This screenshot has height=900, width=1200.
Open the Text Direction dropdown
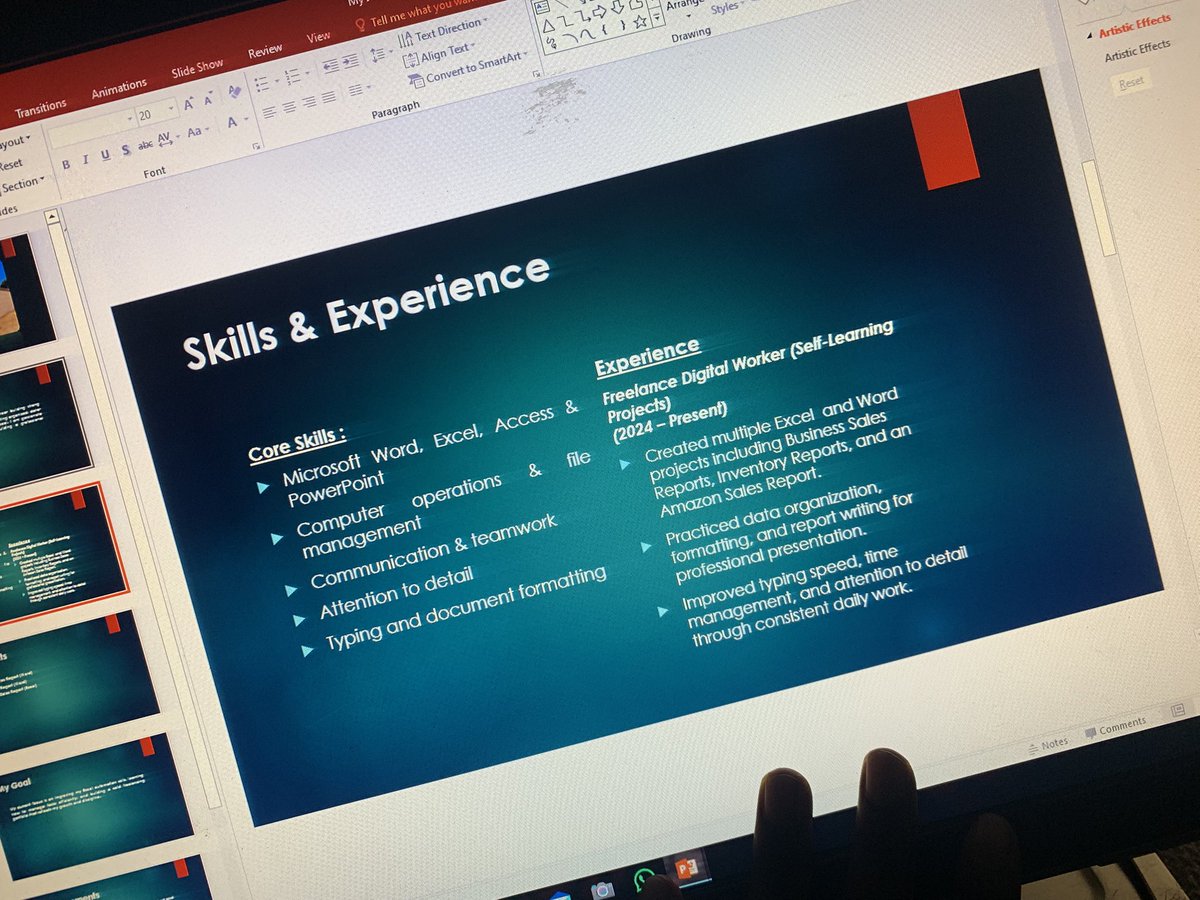coord(443,31)
